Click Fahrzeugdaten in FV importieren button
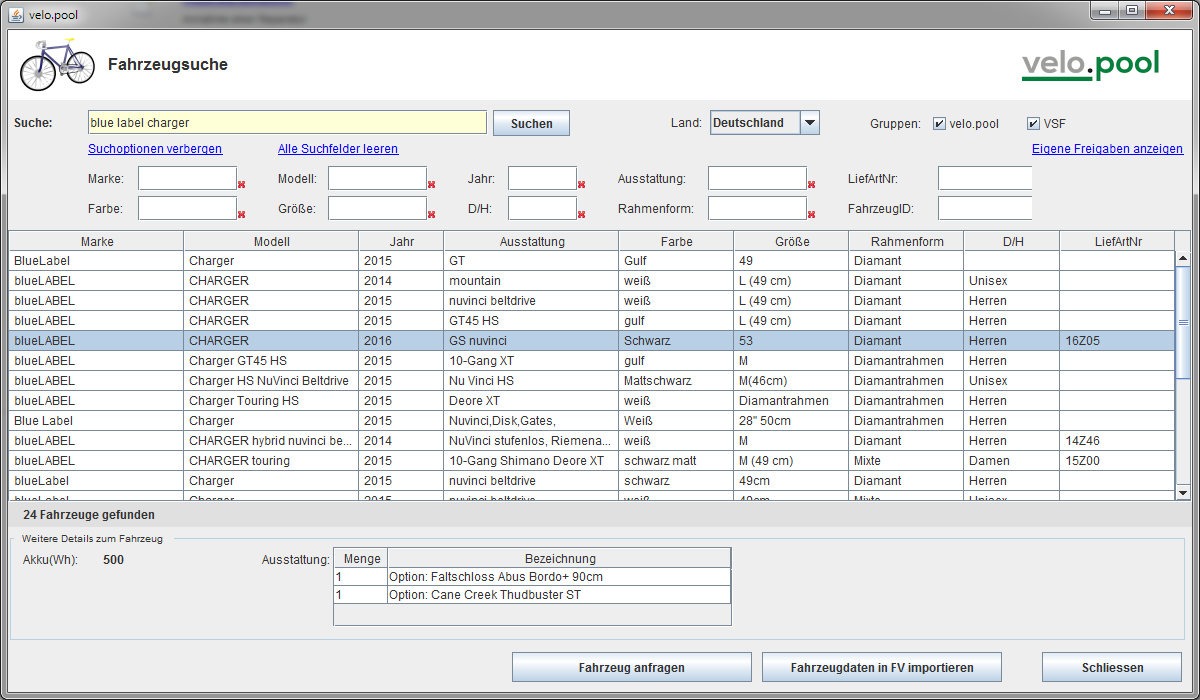Screen dimensions: 1200x700 [x=881, y=667]
